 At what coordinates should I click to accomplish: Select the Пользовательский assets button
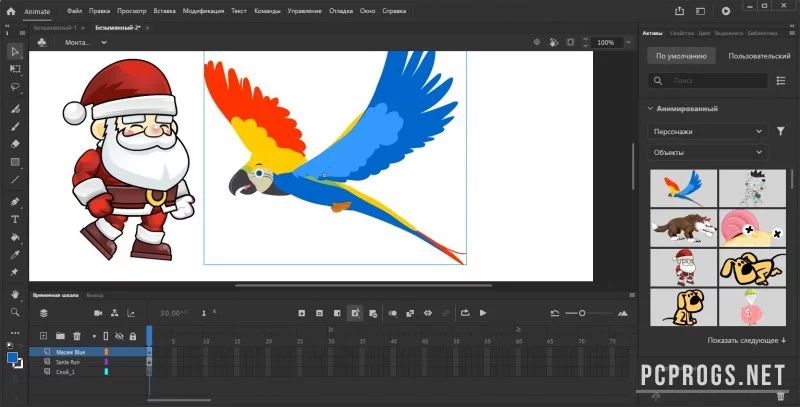click(759, 56)
